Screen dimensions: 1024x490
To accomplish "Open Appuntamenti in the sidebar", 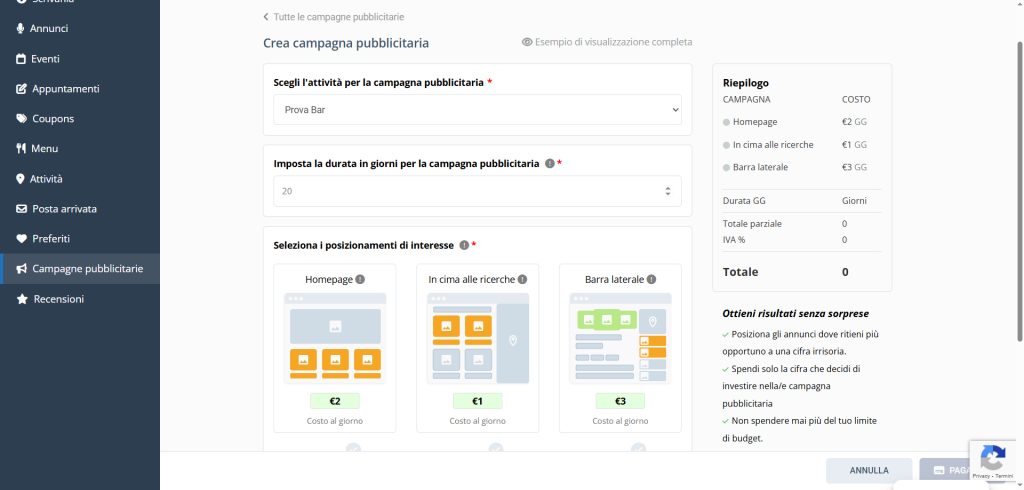I will [x=65, y=89].
